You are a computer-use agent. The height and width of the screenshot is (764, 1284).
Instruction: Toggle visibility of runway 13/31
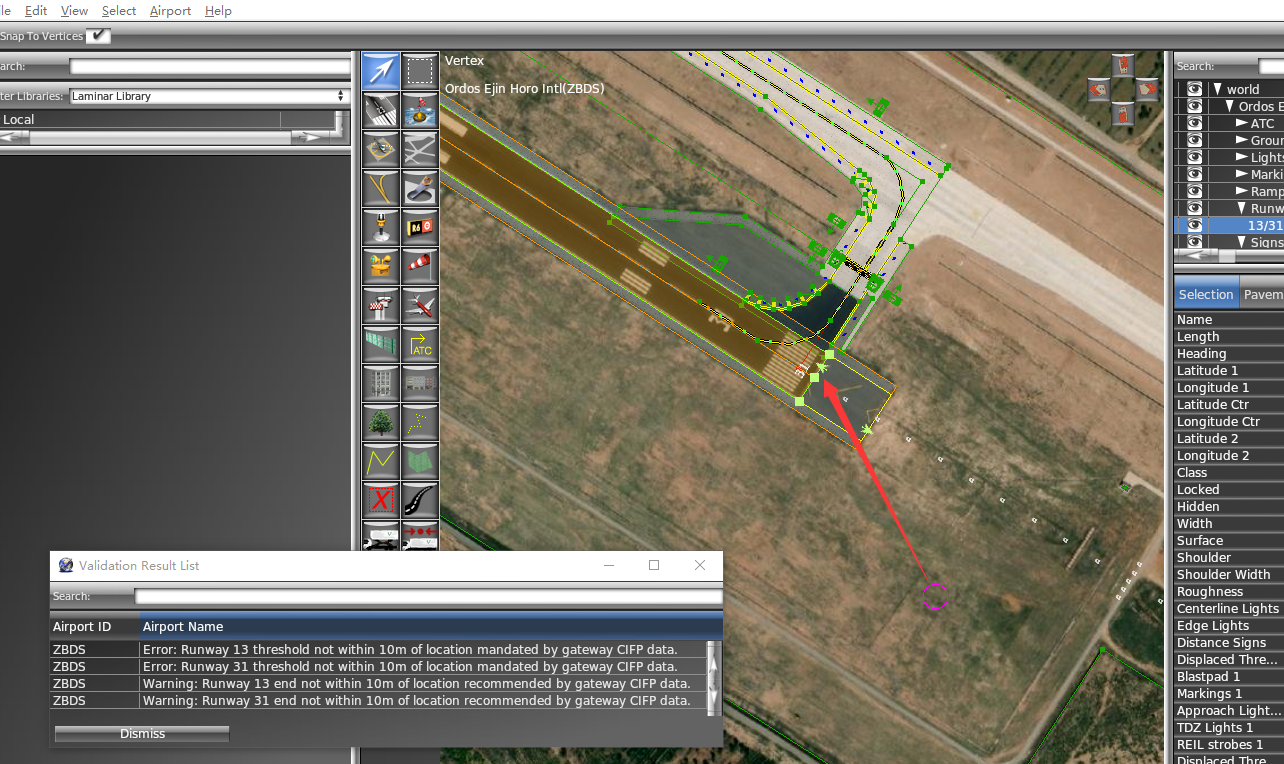[x=1193, y=225]
